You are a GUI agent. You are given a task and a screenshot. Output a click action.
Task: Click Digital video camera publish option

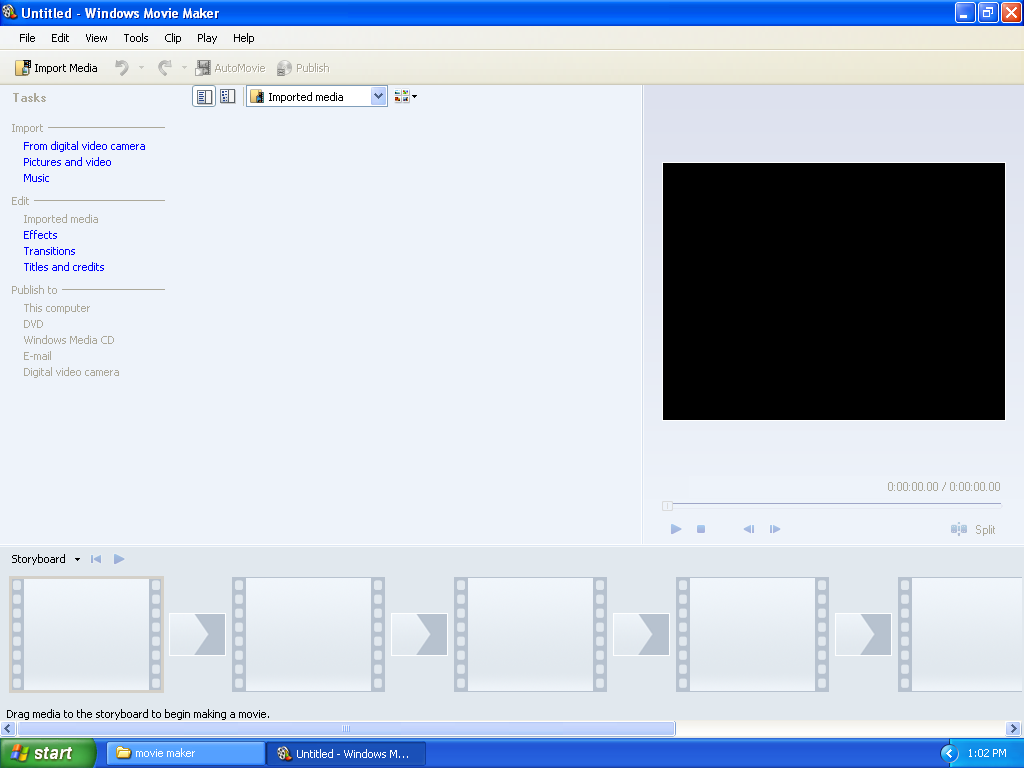tap(71, 372)
